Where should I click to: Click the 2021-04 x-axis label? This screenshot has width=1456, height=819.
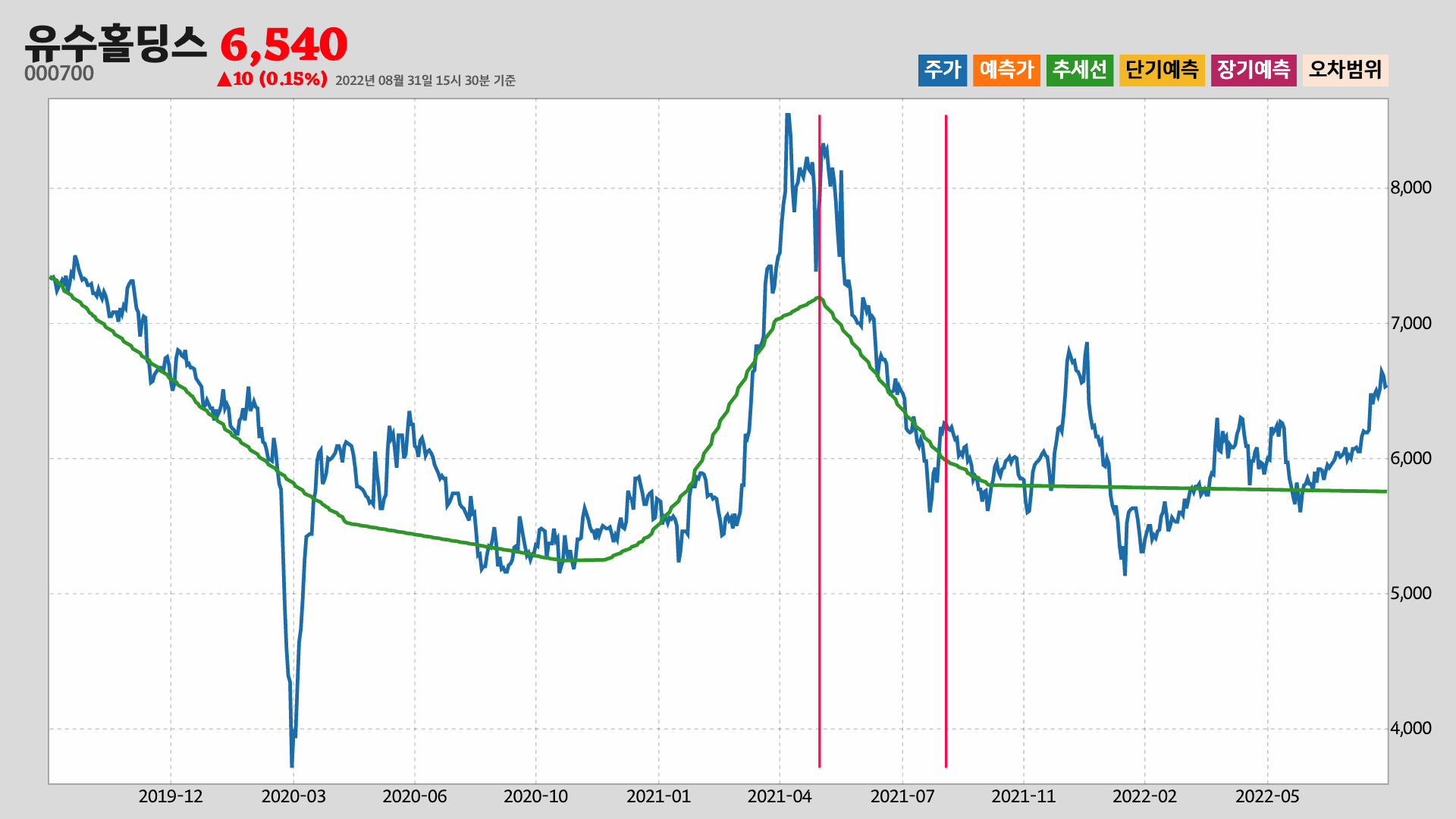point(780,796)
